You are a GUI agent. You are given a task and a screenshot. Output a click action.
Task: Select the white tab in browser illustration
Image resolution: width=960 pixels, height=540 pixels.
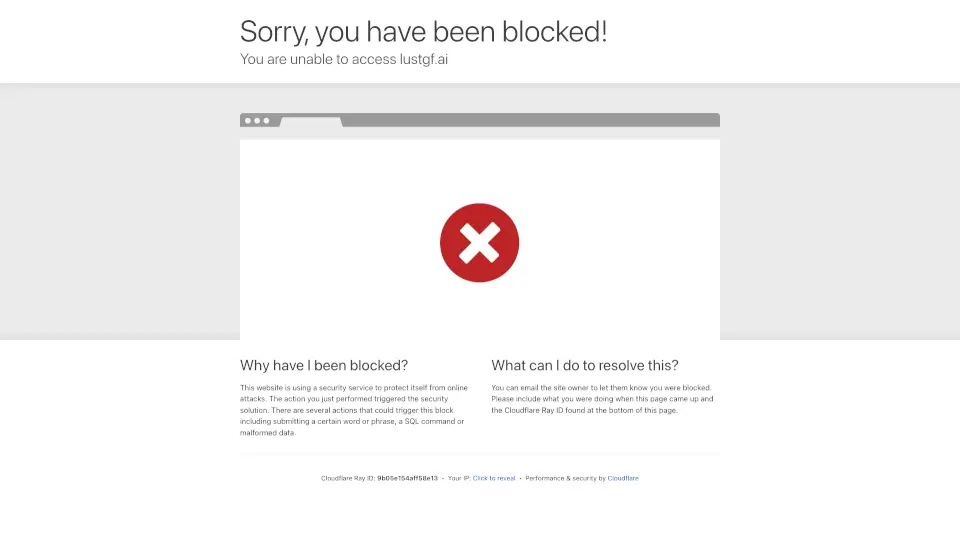coord(311,122)
